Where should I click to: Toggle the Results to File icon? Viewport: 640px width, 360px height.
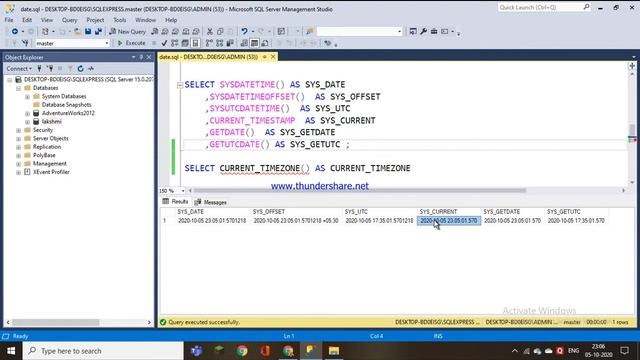[265, 43]
